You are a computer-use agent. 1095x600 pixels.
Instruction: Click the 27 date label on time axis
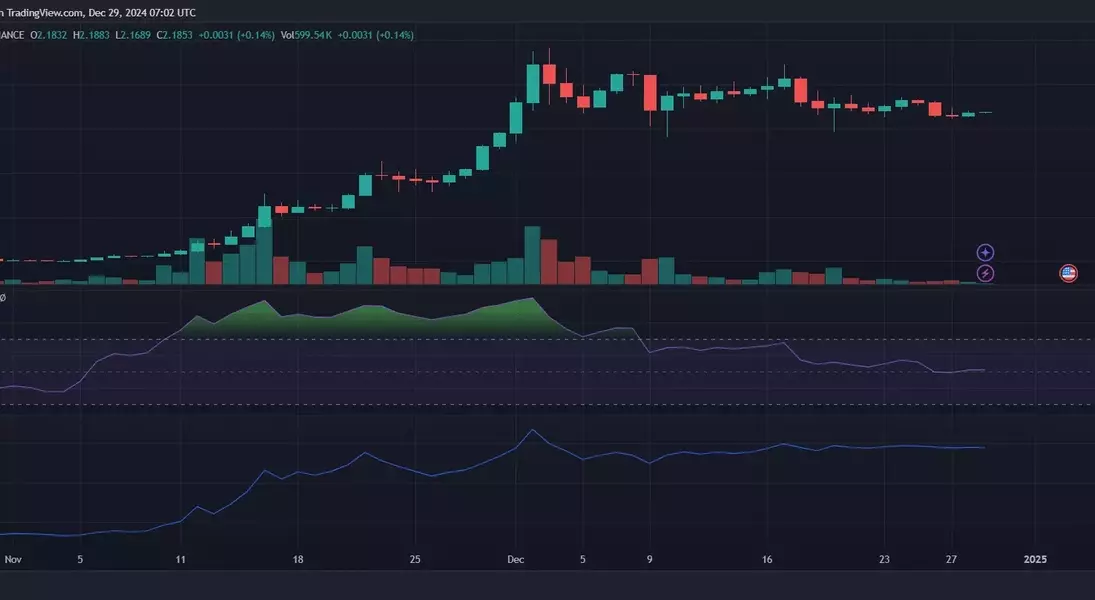click(x=951, y=559)
